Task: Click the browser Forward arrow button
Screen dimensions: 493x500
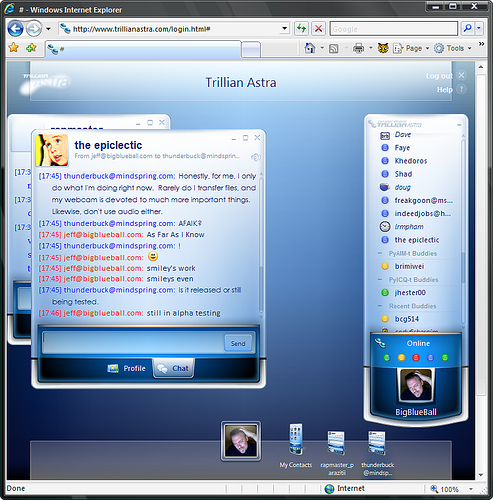Action: click(x=34, y=29)
